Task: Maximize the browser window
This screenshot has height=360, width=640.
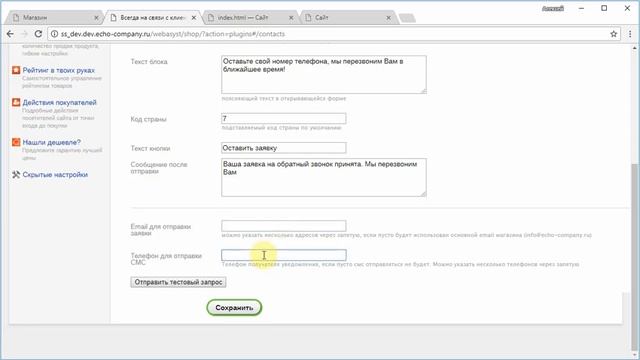Action: [x=604, y=8]
